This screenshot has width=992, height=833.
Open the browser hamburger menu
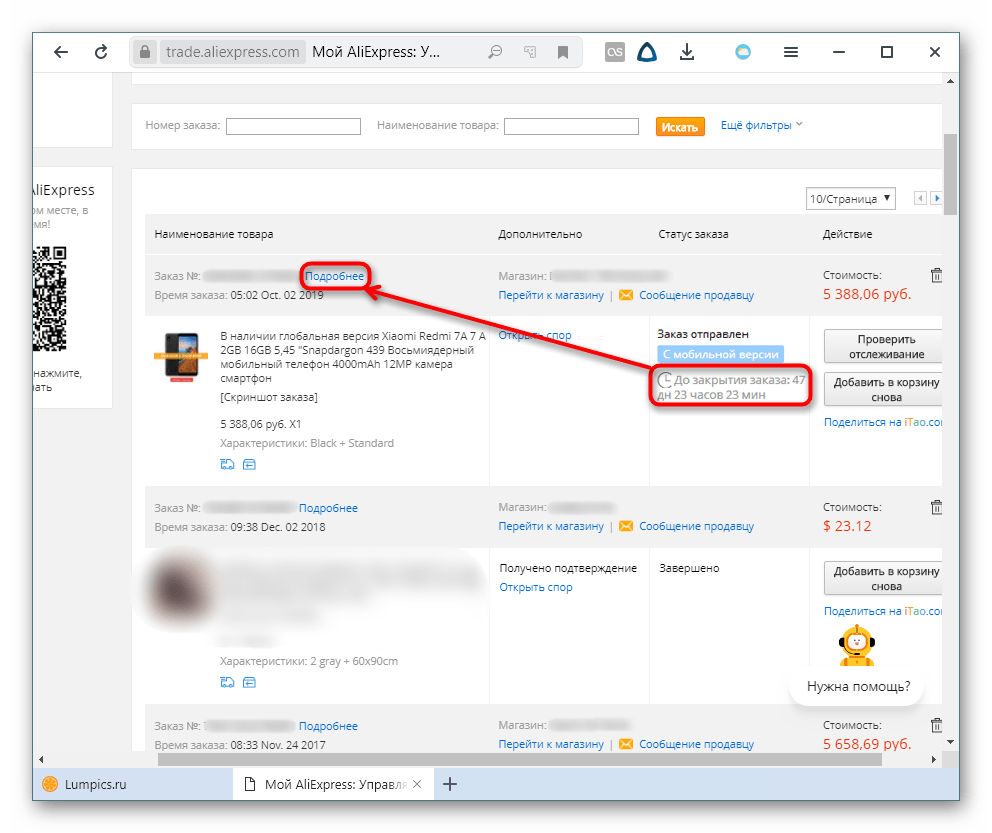point(791,52)
